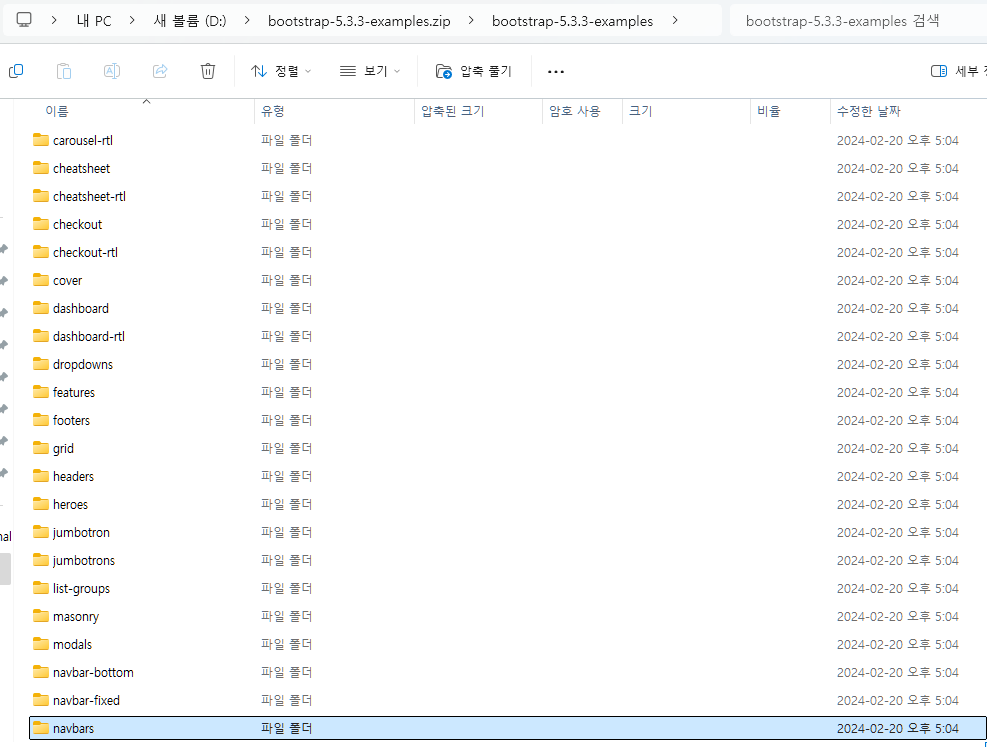The width and height of the screenshot is (987, 747).
Task: Select the features folder icon
Action: coord(41,391)
